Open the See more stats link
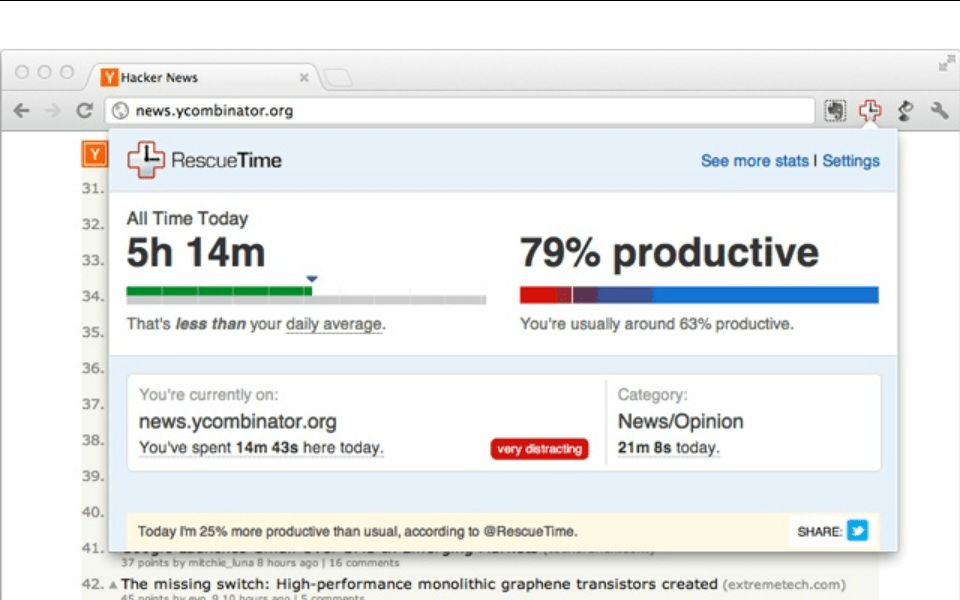The width and height of the screenshot is (960, 600). click(x=754, y=161)
